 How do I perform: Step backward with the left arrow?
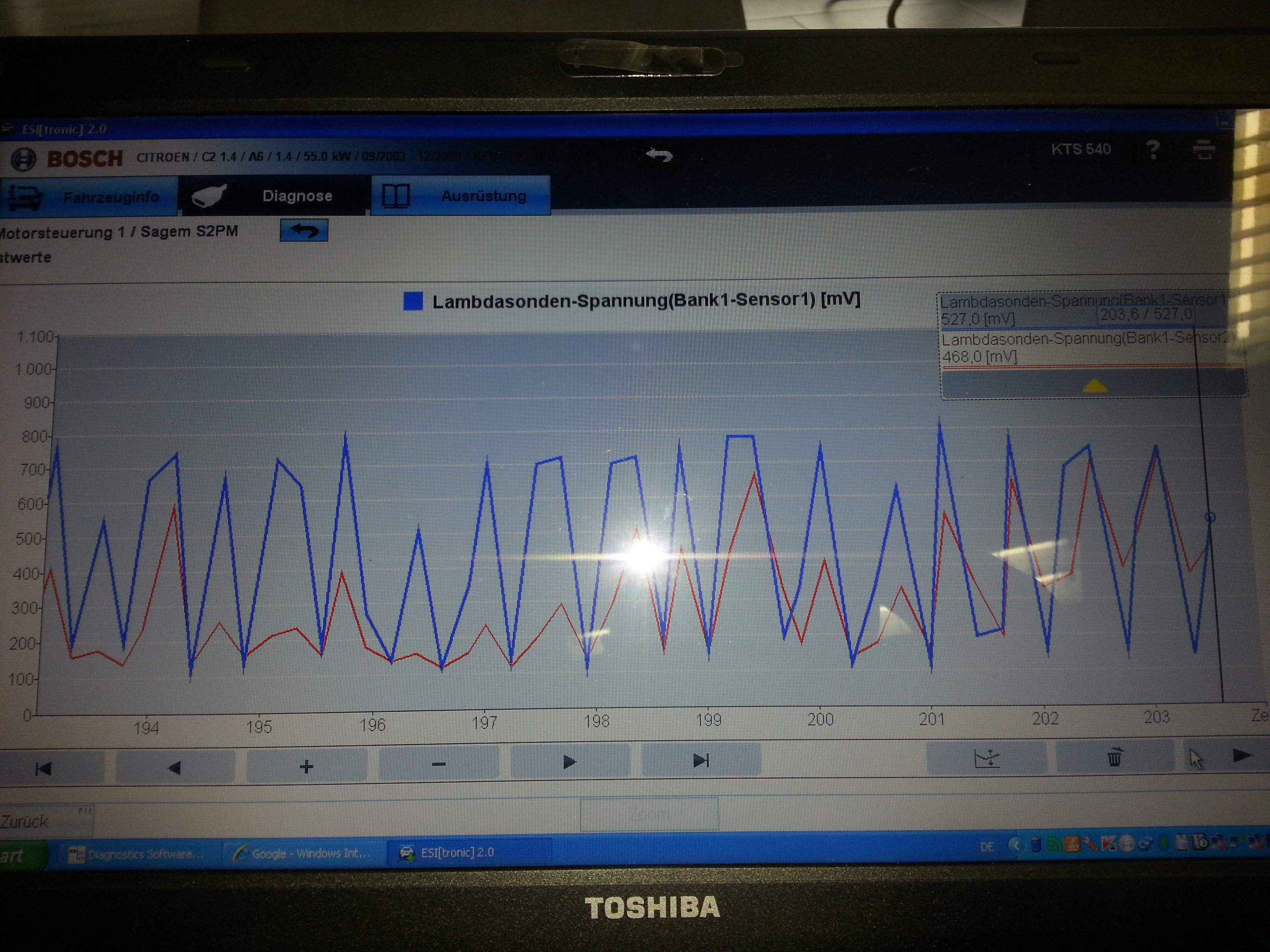(x=175, y=767)
